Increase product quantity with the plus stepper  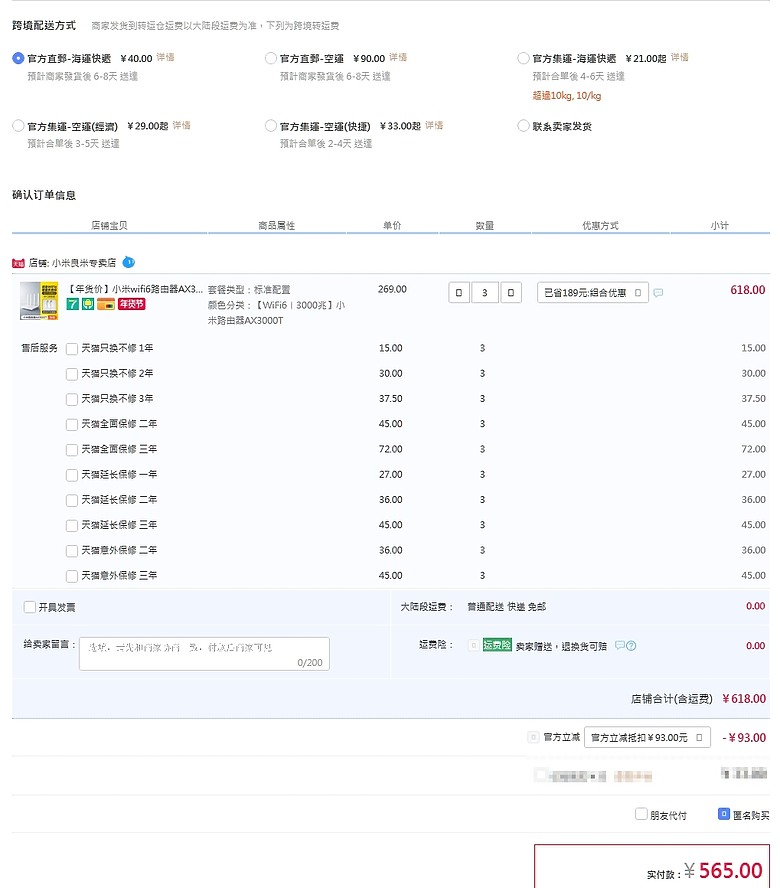tap(511, 293)
